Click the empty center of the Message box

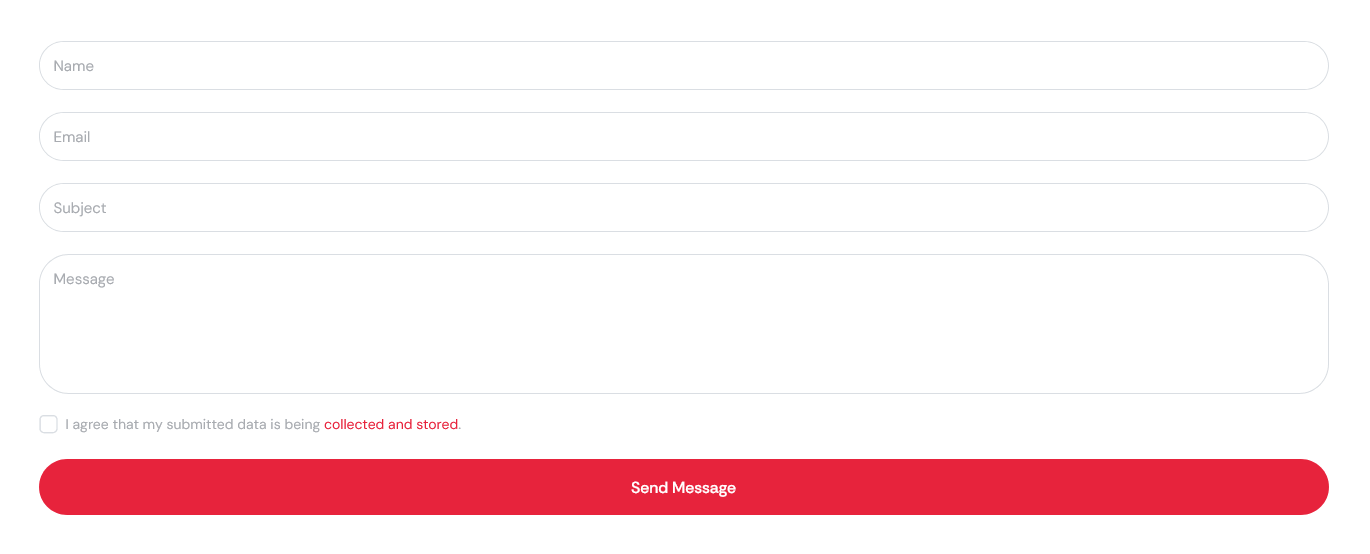pyautogui.click(x=683, y=330)
